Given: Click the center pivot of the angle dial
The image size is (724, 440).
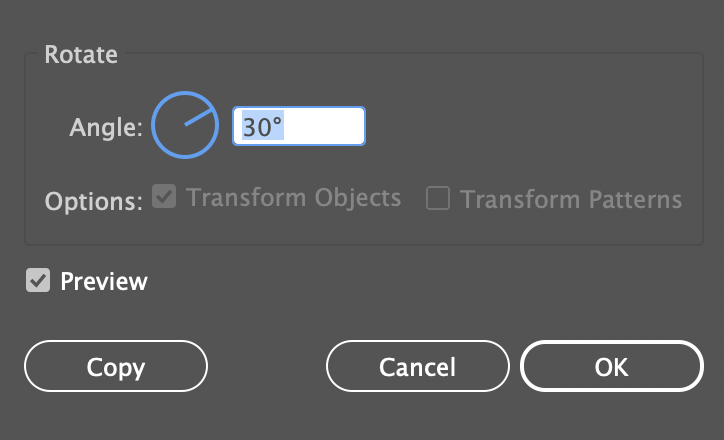Looking at the screenshot, I should pyautogui.click(x=185, y=126).
